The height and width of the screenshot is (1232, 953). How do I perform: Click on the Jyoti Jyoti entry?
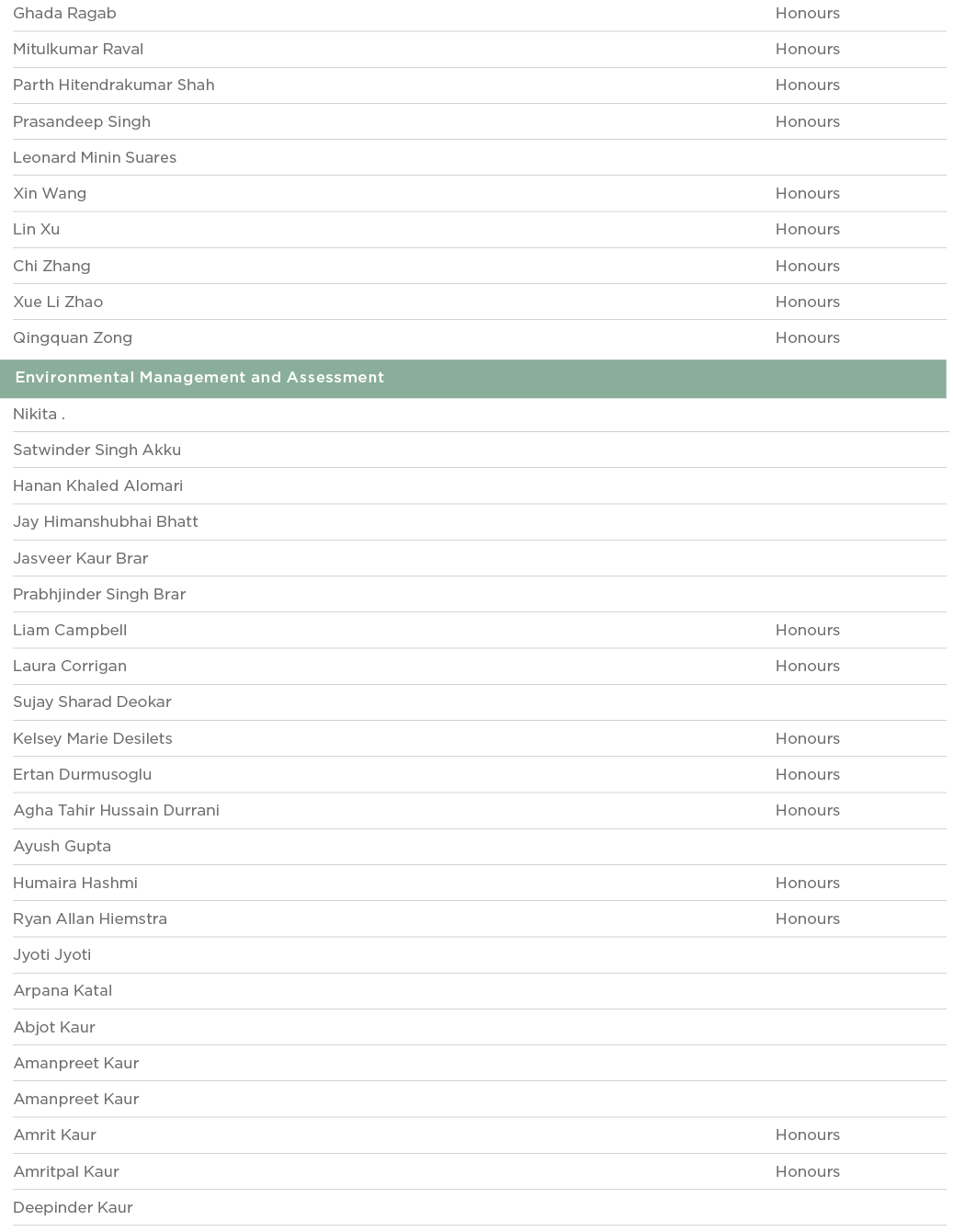click(52, 955)
